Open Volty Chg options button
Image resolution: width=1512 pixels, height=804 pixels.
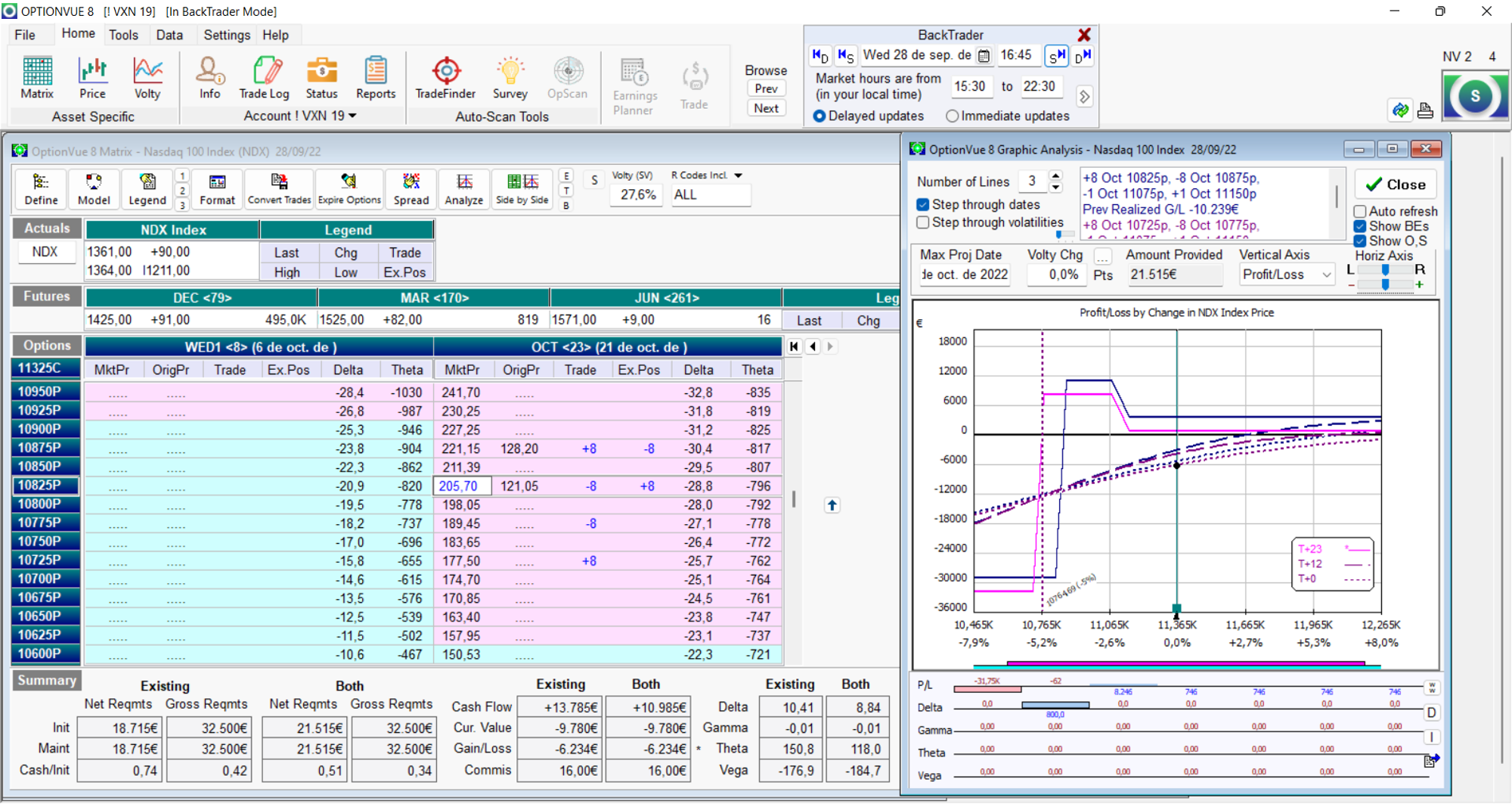[x=1103, y=256]
